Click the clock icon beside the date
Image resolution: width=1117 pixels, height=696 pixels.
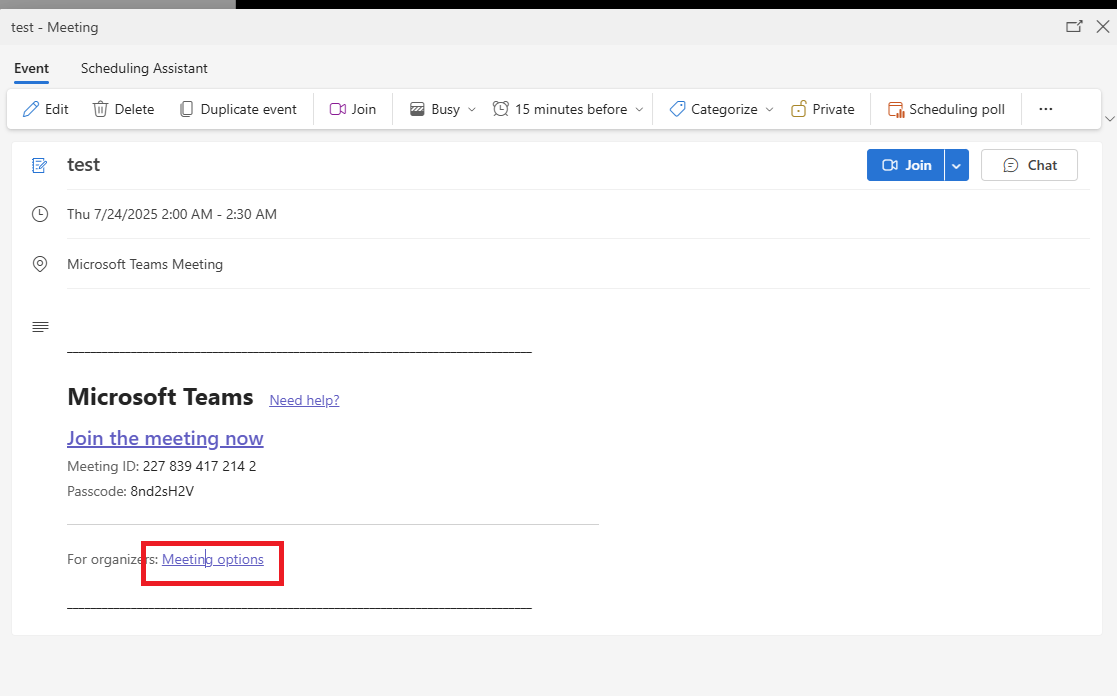point(40,214)
